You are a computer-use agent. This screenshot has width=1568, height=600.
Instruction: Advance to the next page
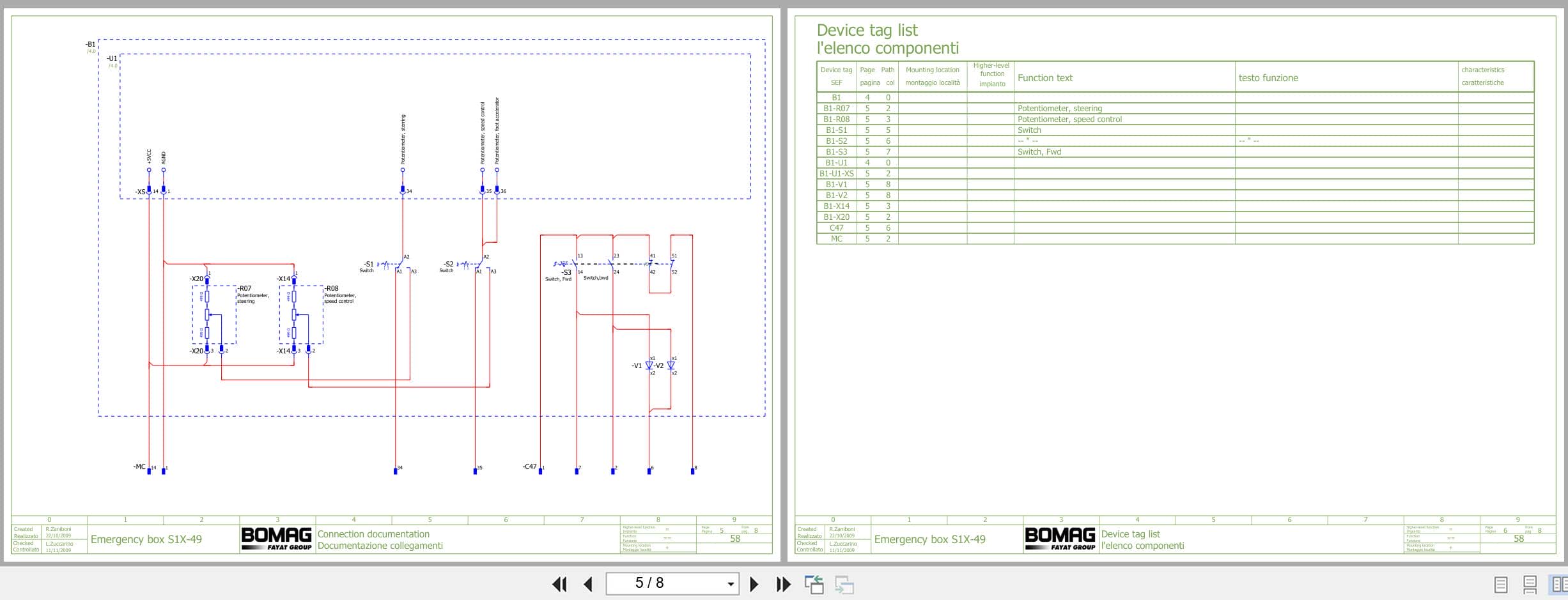click(754, 583)
